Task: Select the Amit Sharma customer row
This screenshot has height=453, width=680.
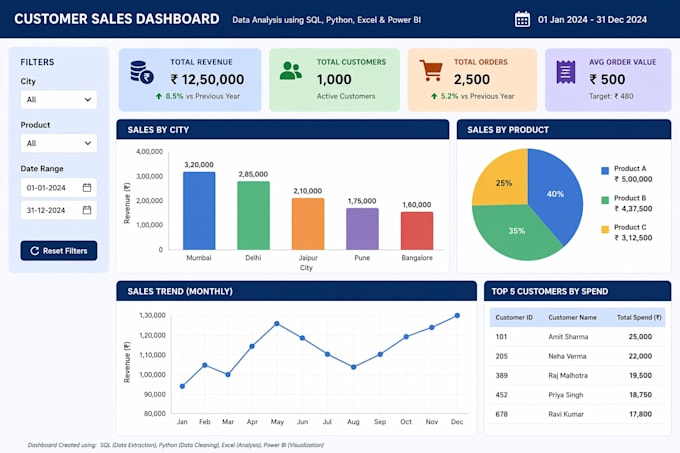Action: click(x=577, y=337)
